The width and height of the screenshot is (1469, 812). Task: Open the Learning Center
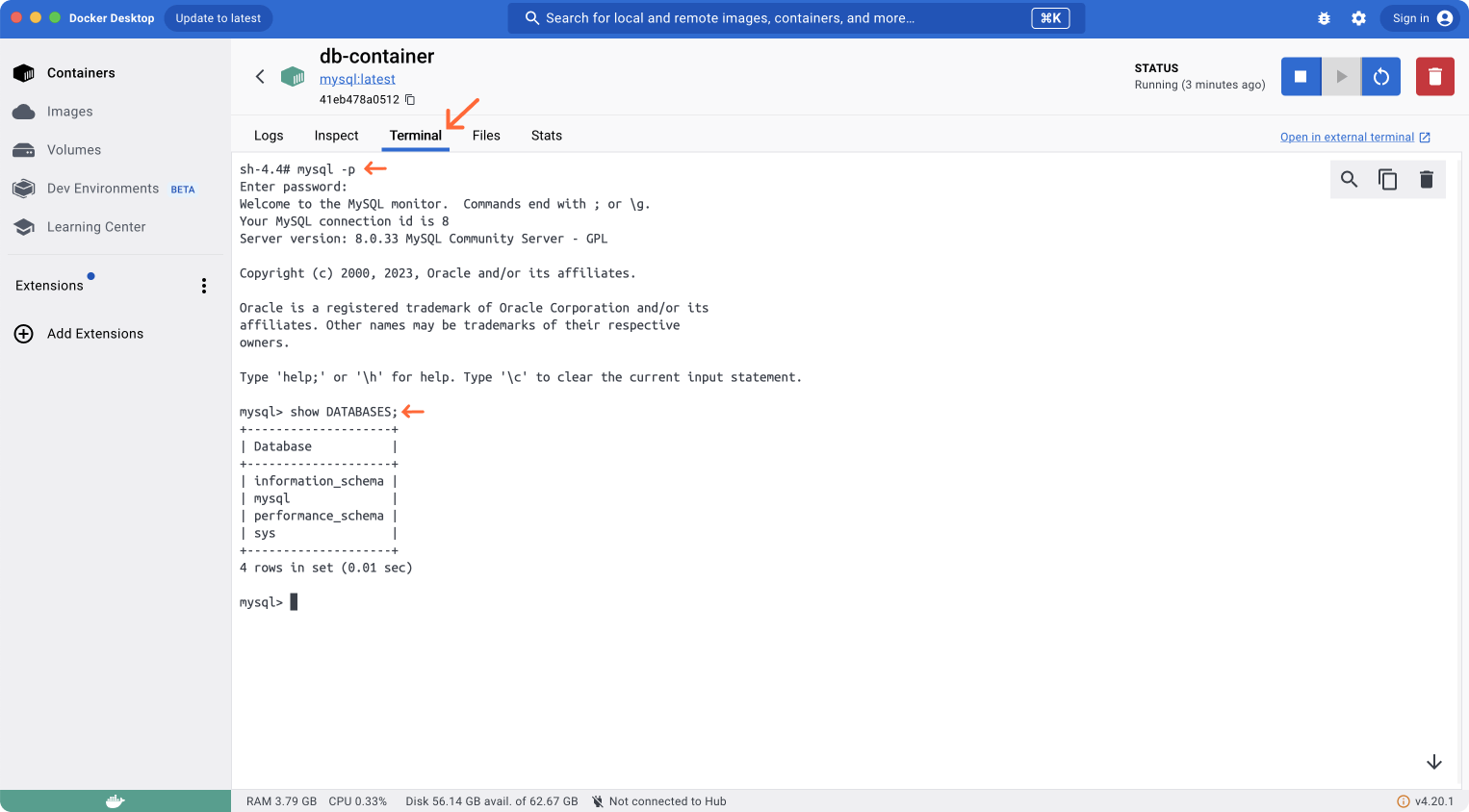click(x=97, y=226)
